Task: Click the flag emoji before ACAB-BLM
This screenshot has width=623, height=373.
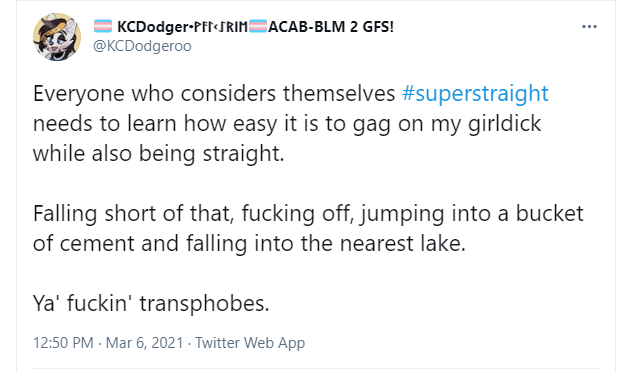Action: coord(257,26)
